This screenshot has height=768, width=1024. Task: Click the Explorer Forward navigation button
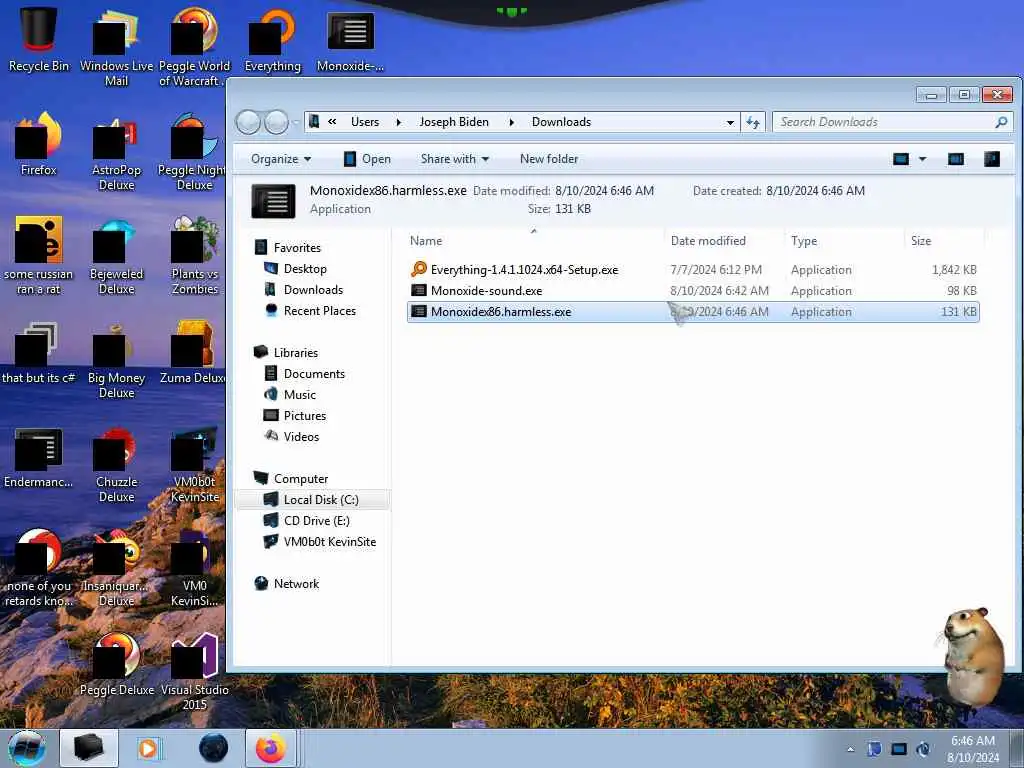tap(276, 122)
